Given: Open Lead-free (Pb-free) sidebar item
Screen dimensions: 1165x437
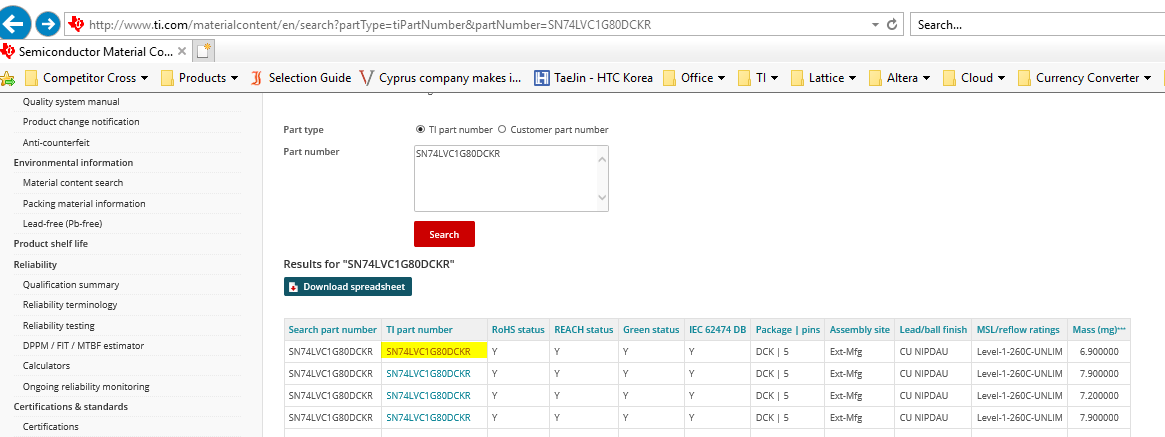Looking at the screenshot, I should (62, 224).
